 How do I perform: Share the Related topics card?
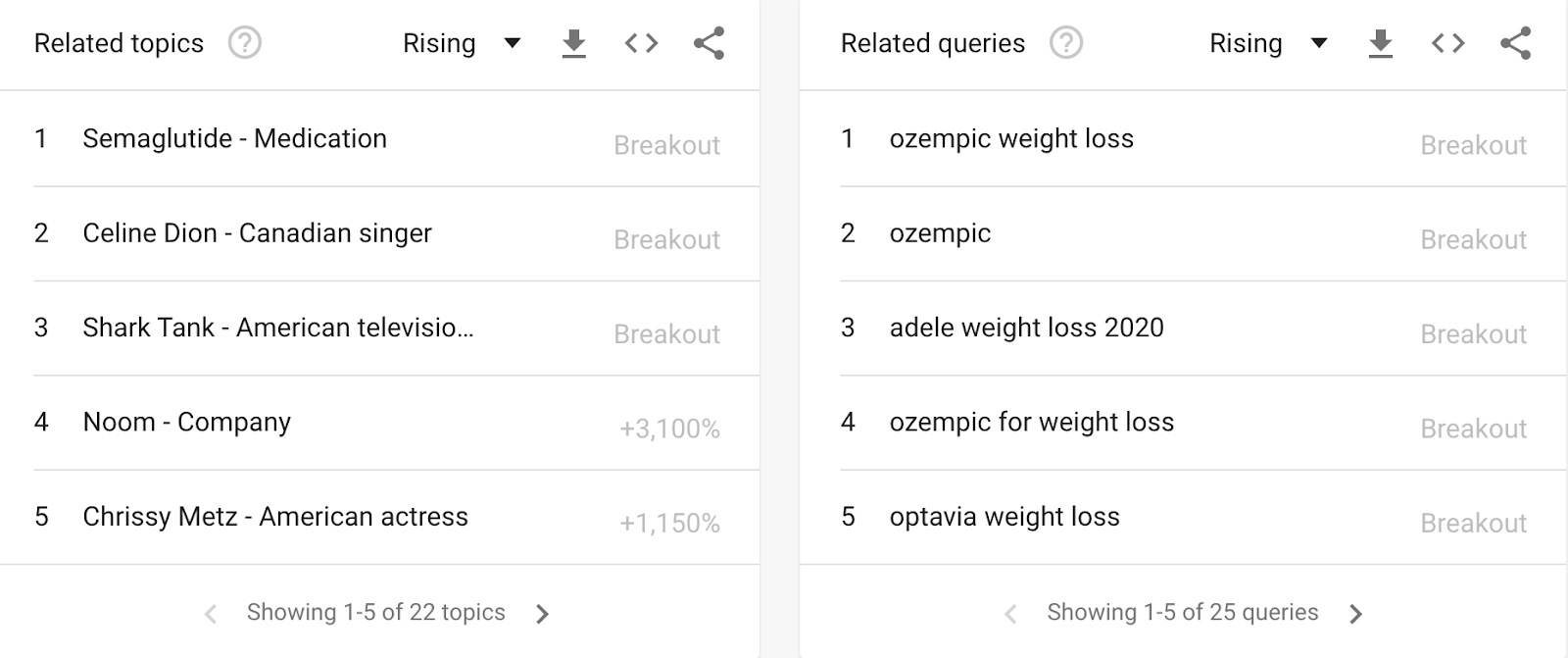pos(709,43)
